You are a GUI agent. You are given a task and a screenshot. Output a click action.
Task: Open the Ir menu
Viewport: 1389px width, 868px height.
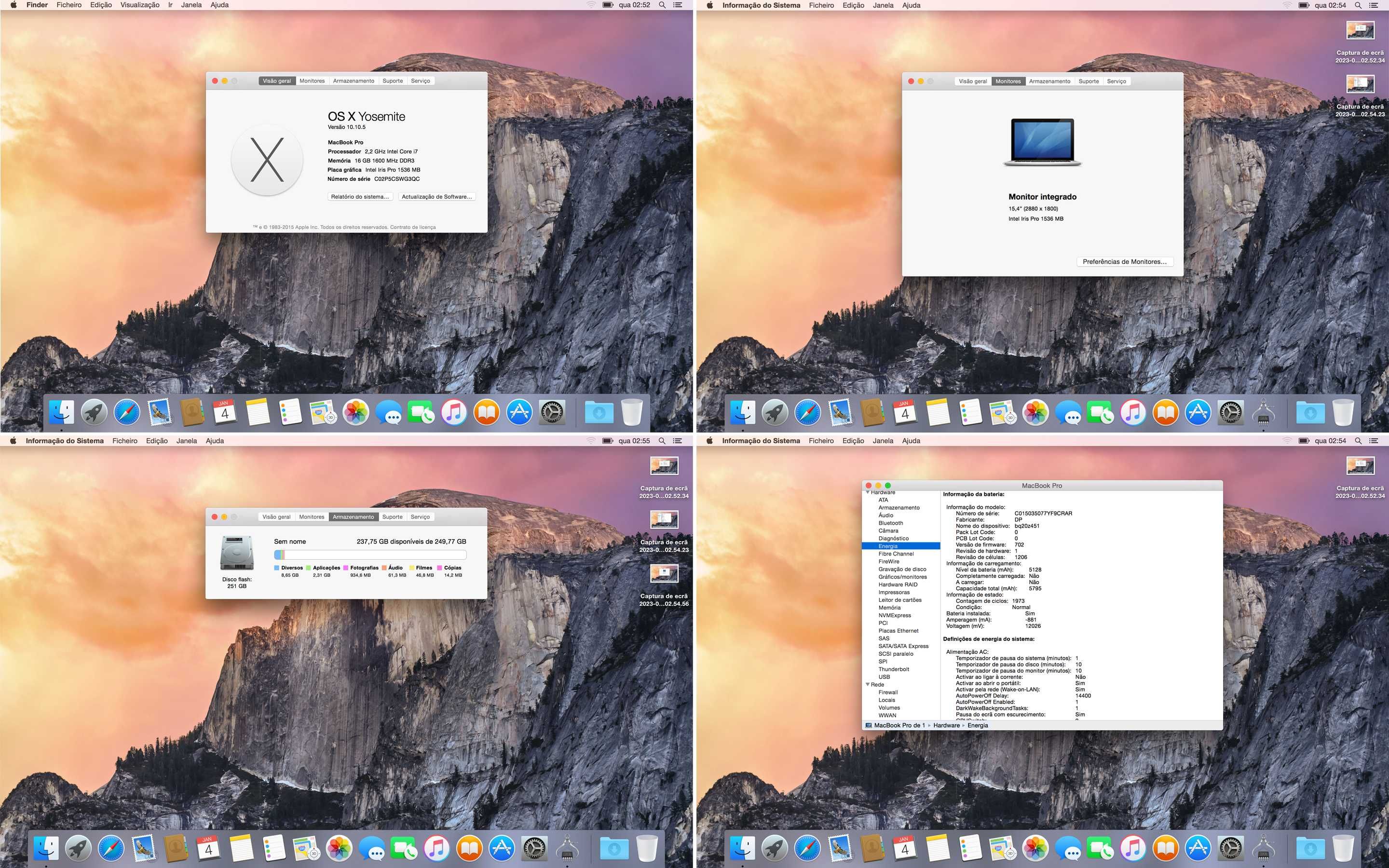[170, 5]
